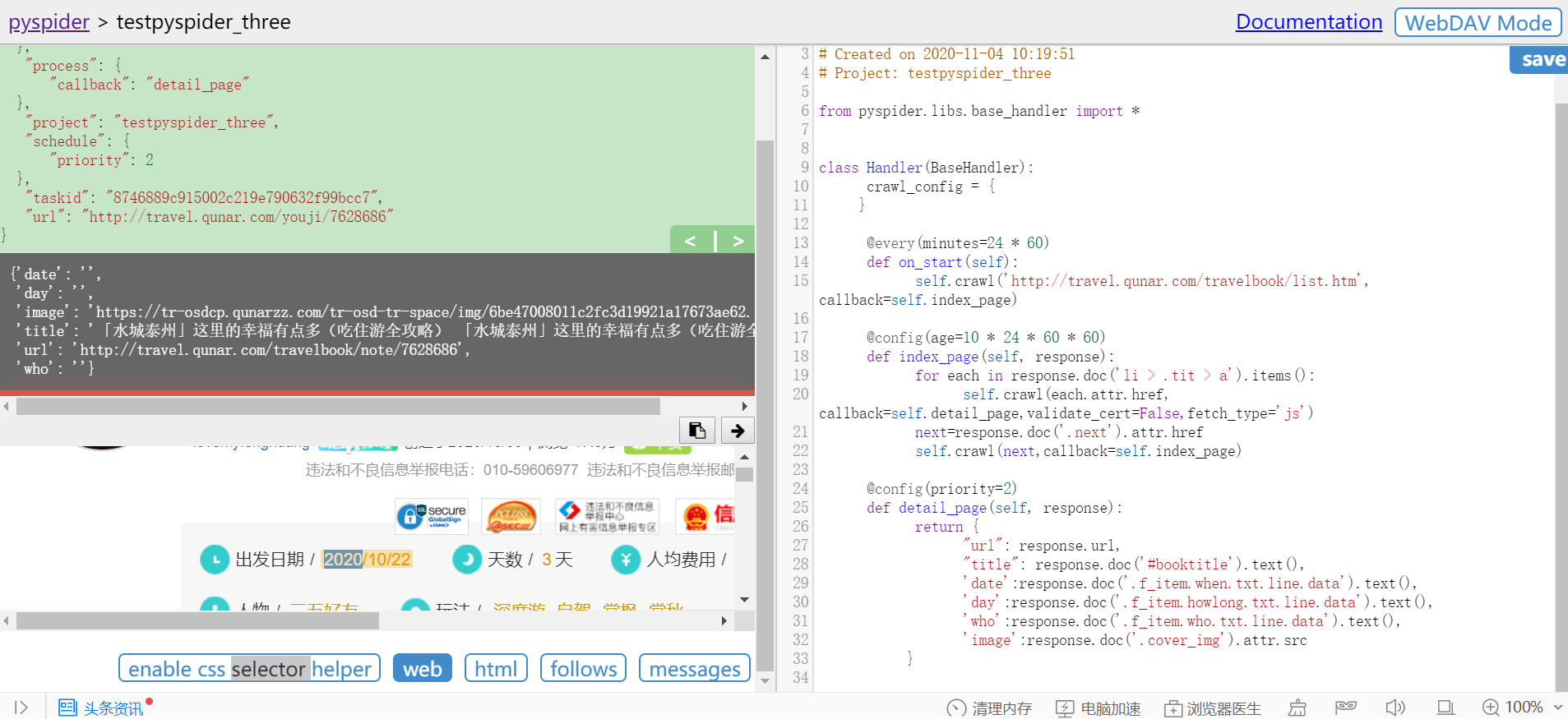1568x719 pixels.
Task: Click the moon icon beside 天数
Action: click(x=467, y=560)
